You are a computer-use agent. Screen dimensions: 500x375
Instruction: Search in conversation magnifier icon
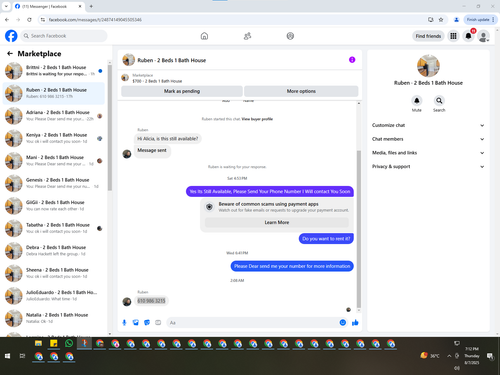click(439, 100)
